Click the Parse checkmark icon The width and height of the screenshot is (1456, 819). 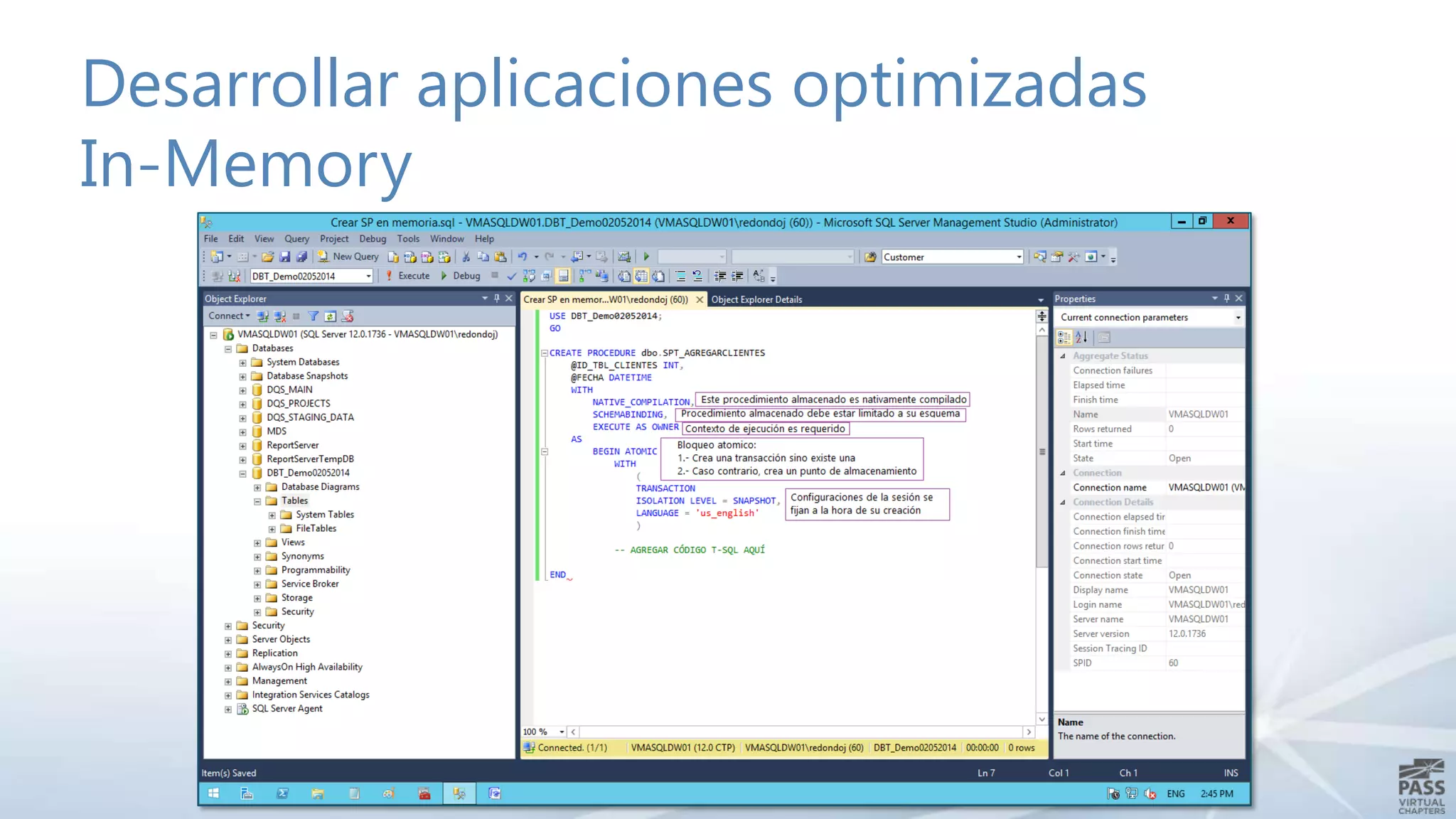(511, 276)
